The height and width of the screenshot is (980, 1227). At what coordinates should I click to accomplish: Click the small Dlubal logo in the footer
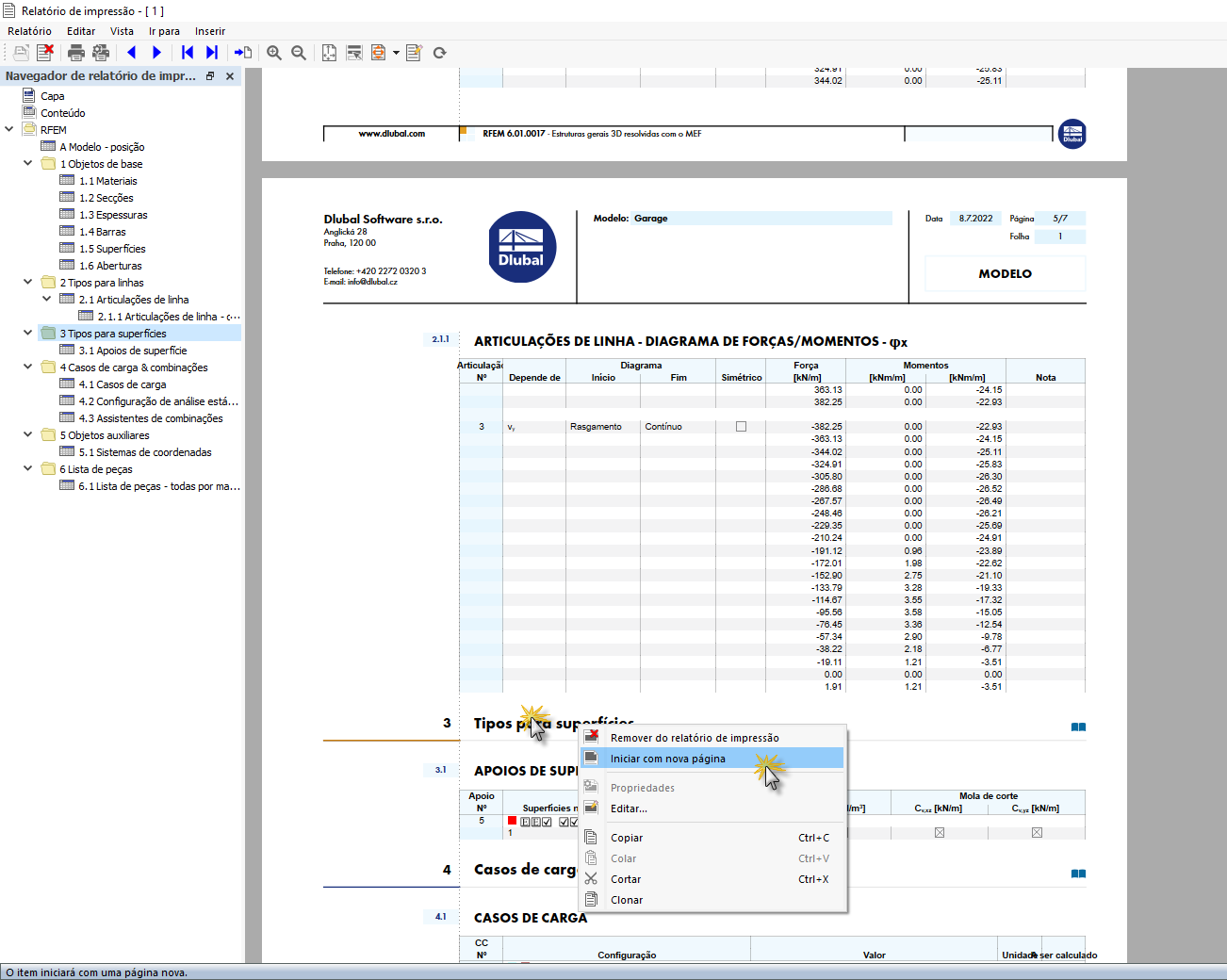tap(1072, 134)
